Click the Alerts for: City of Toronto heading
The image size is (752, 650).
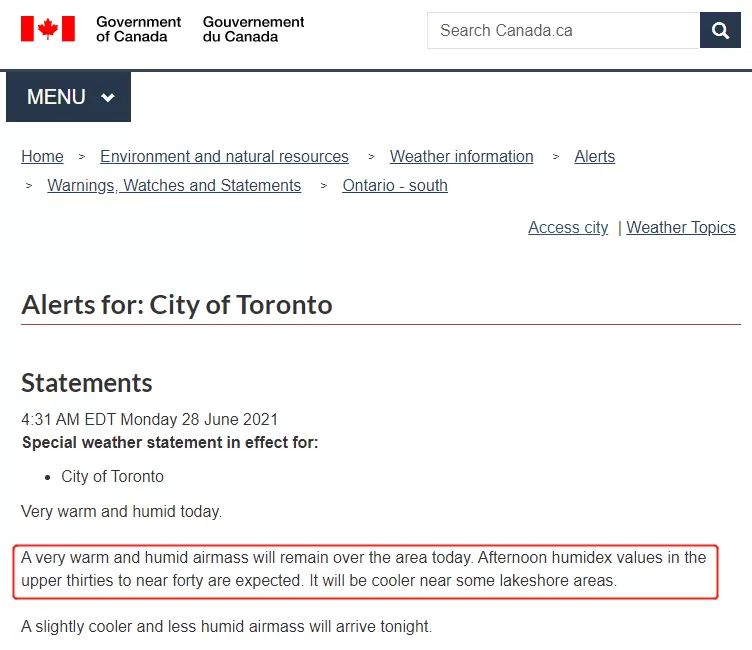coord(176,305)
